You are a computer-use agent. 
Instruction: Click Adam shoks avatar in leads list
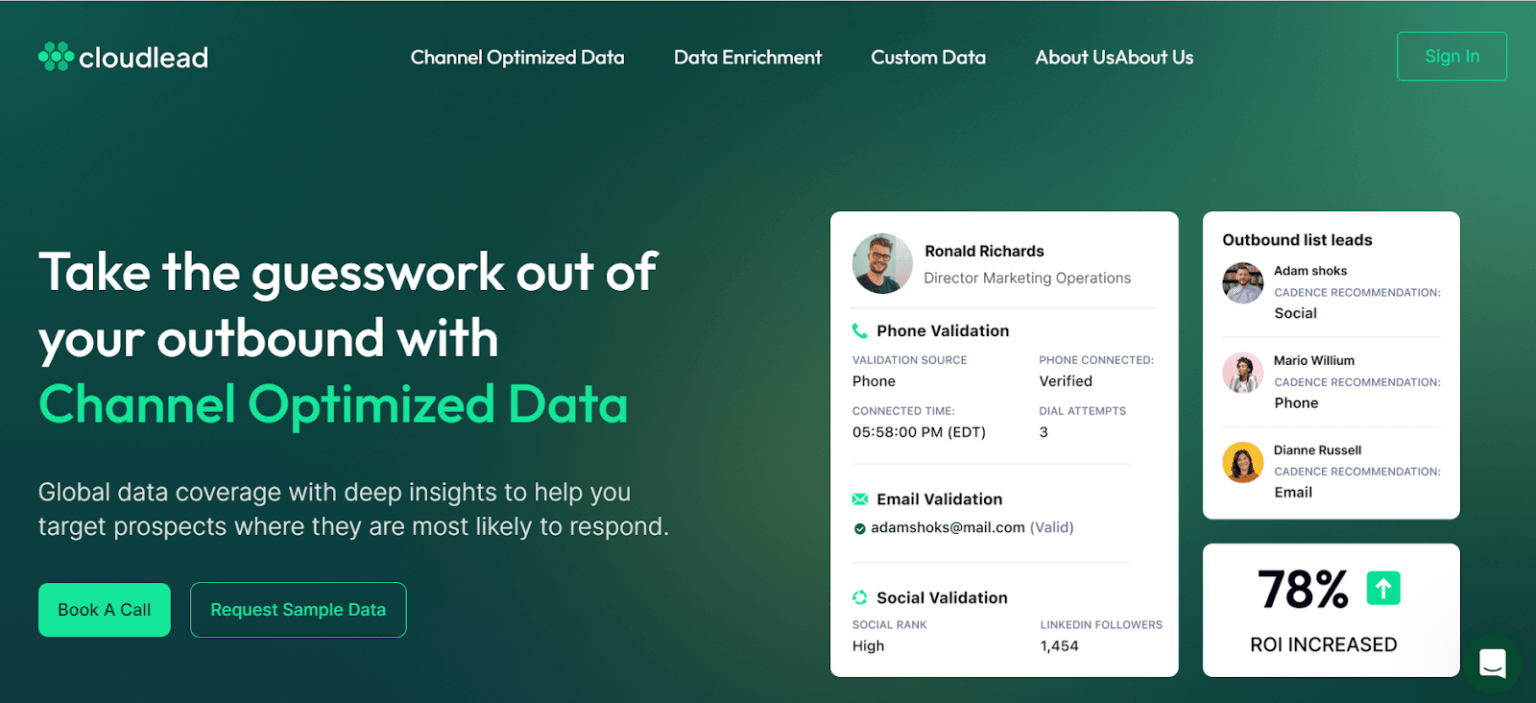pos(1242,283)
